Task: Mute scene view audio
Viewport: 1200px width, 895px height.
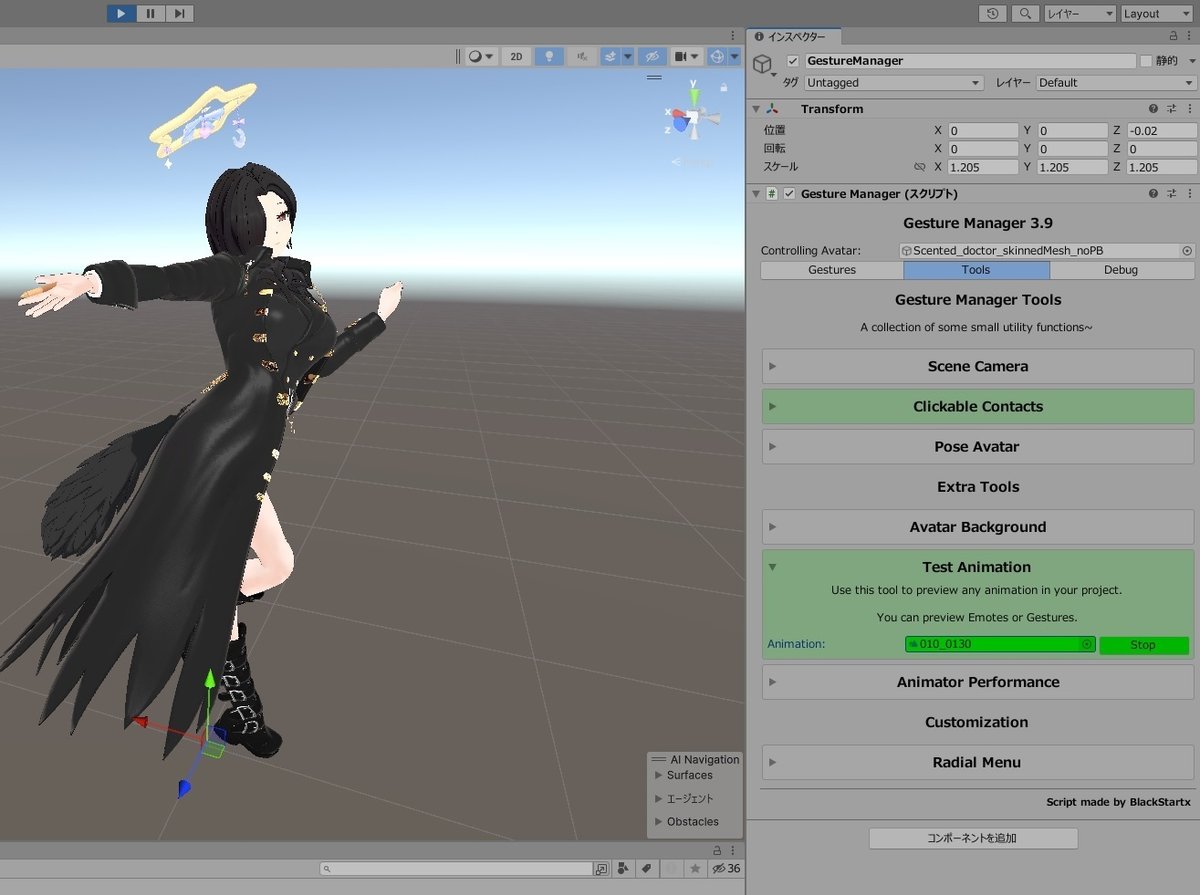Action: tap(582, 56)
